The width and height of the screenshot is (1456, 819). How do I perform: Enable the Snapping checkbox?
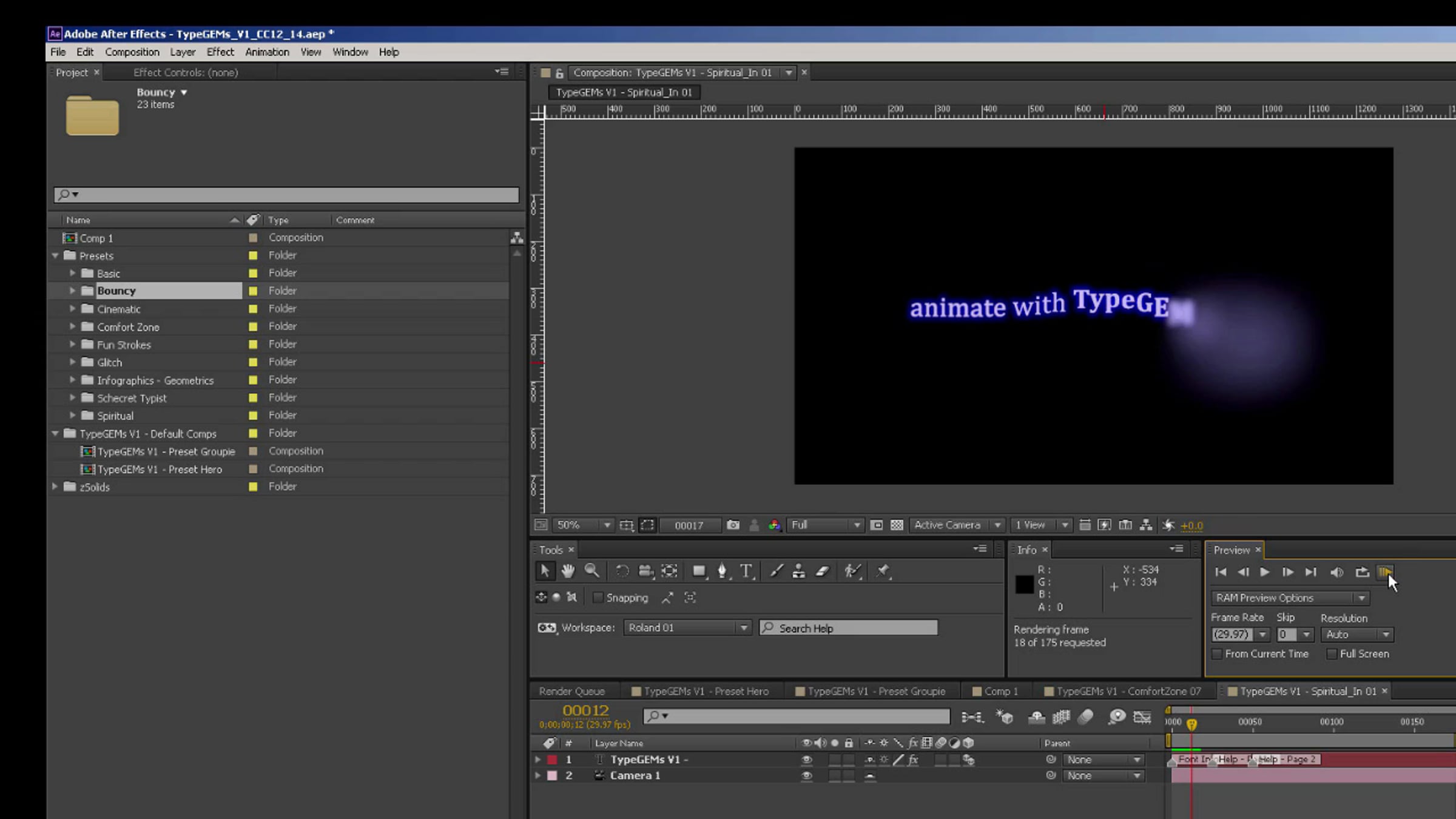[598, 598]
